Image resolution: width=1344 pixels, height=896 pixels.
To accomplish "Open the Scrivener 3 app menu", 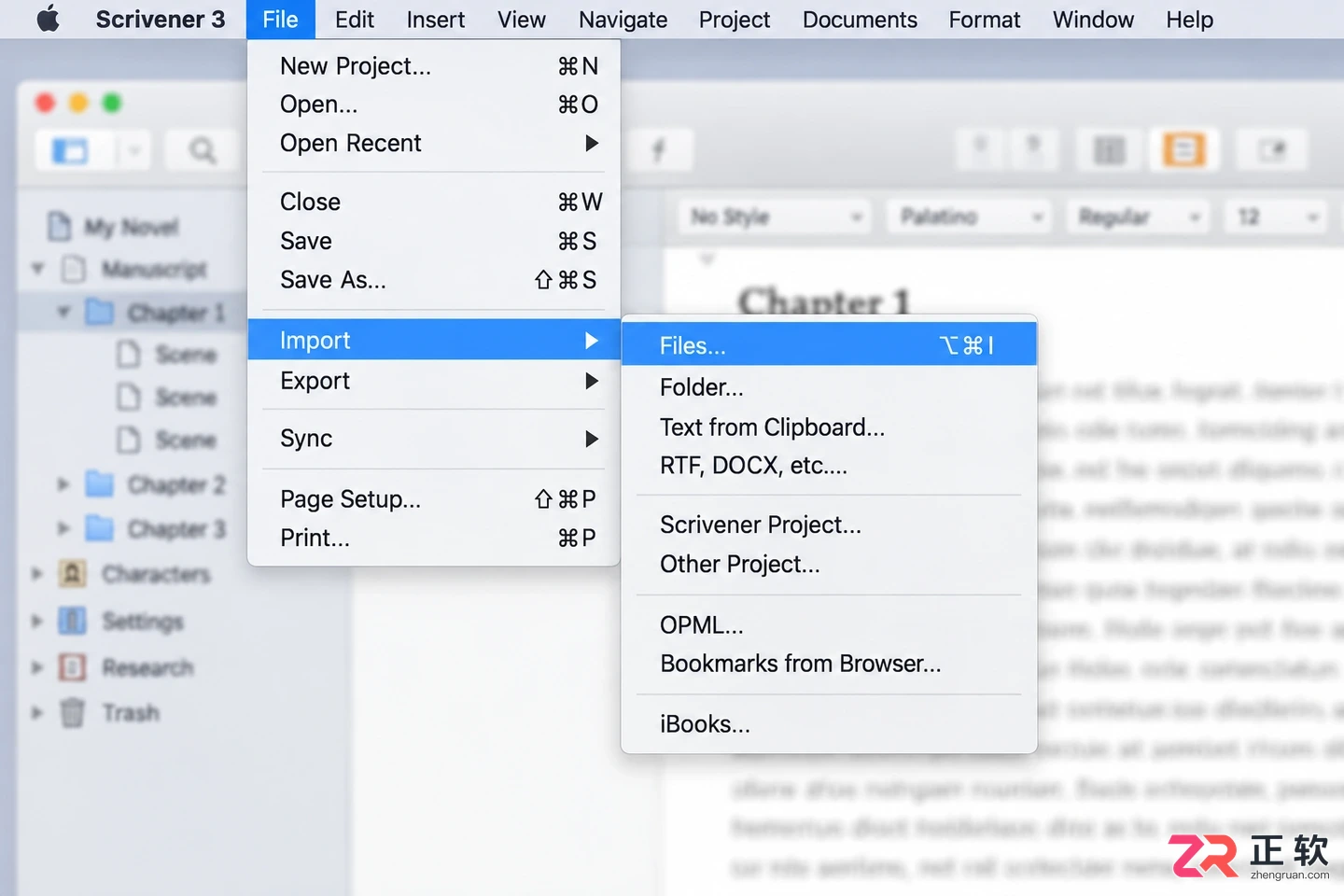I will (161, 20).
